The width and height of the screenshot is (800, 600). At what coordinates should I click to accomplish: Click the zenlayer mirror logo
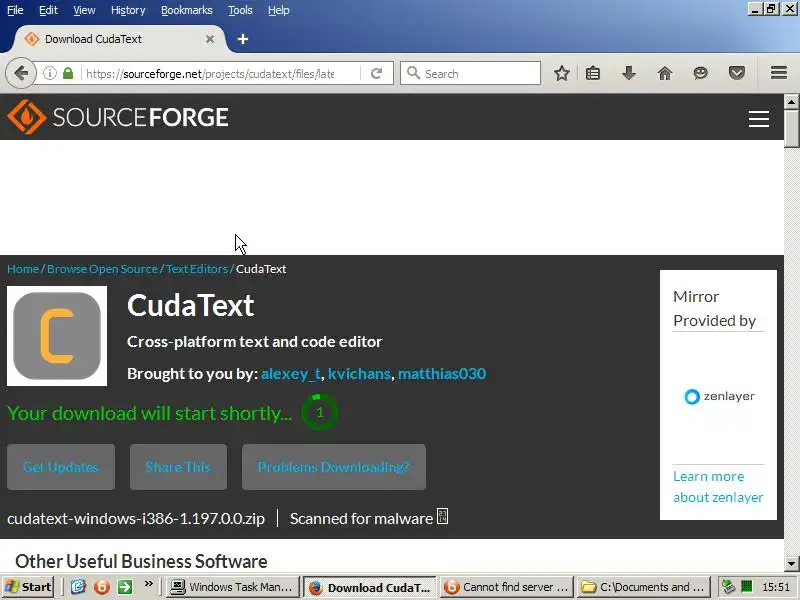coord(719,396)
